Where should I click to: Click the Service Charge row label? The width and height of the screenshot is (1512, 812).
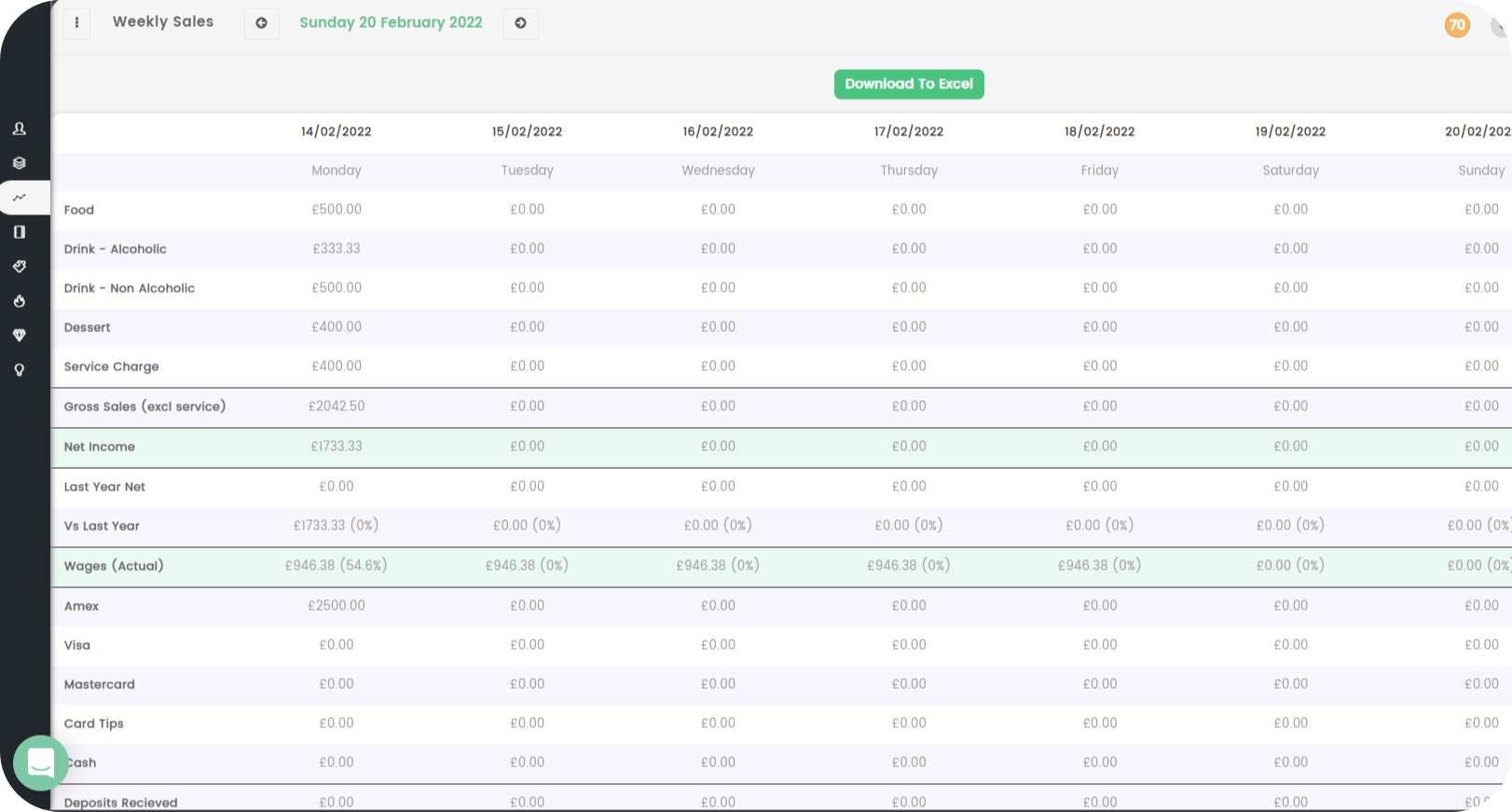tap(112, 366)
